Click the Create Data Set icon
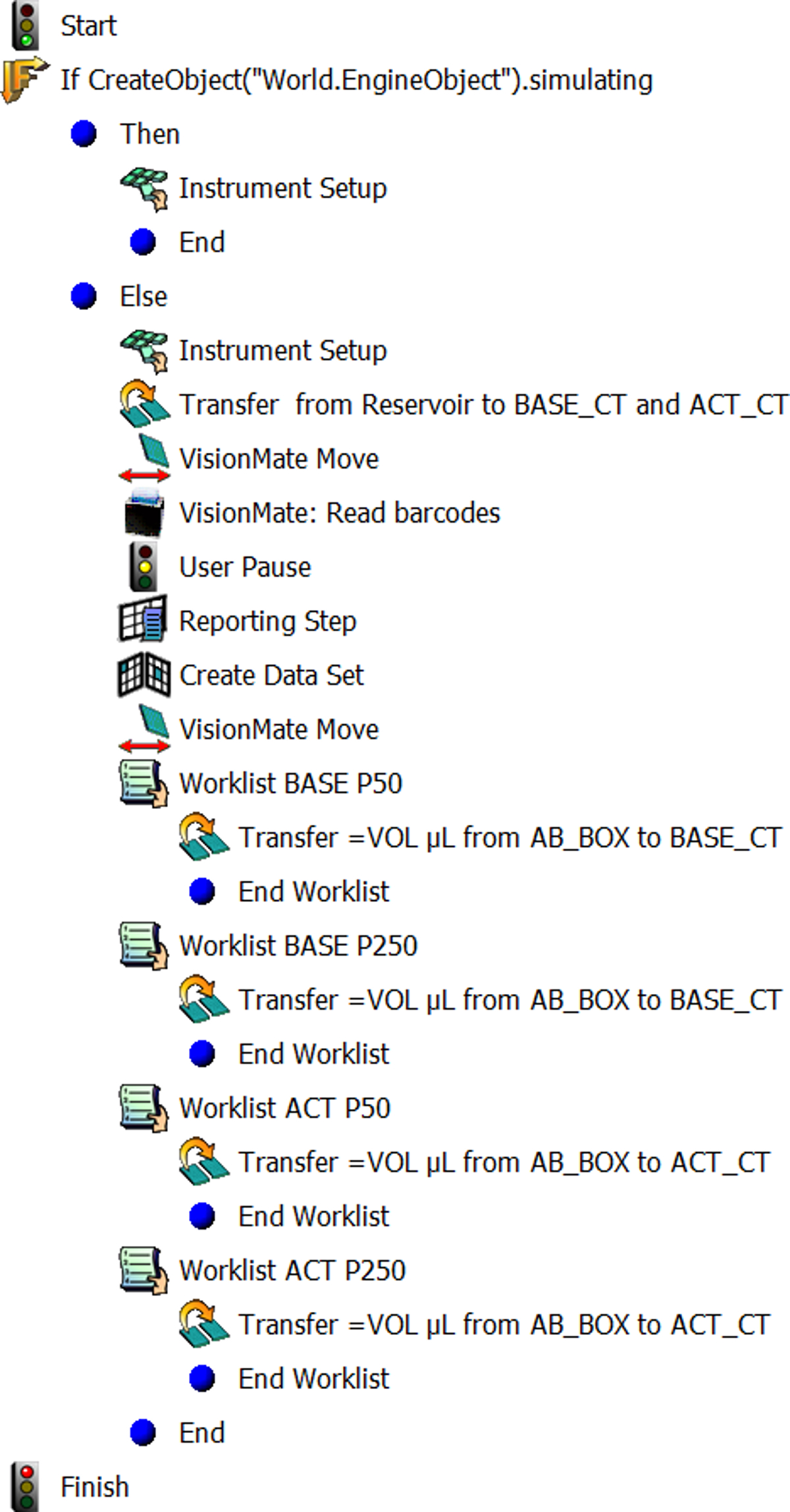Image resolution: width=790 pixels, height=1512 pixels. point(144,675)
